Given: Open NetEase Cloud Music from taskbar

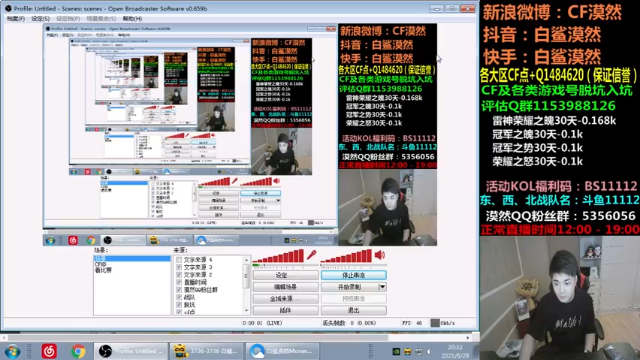Looking at the screenshot, I should (x=49, y=351).
